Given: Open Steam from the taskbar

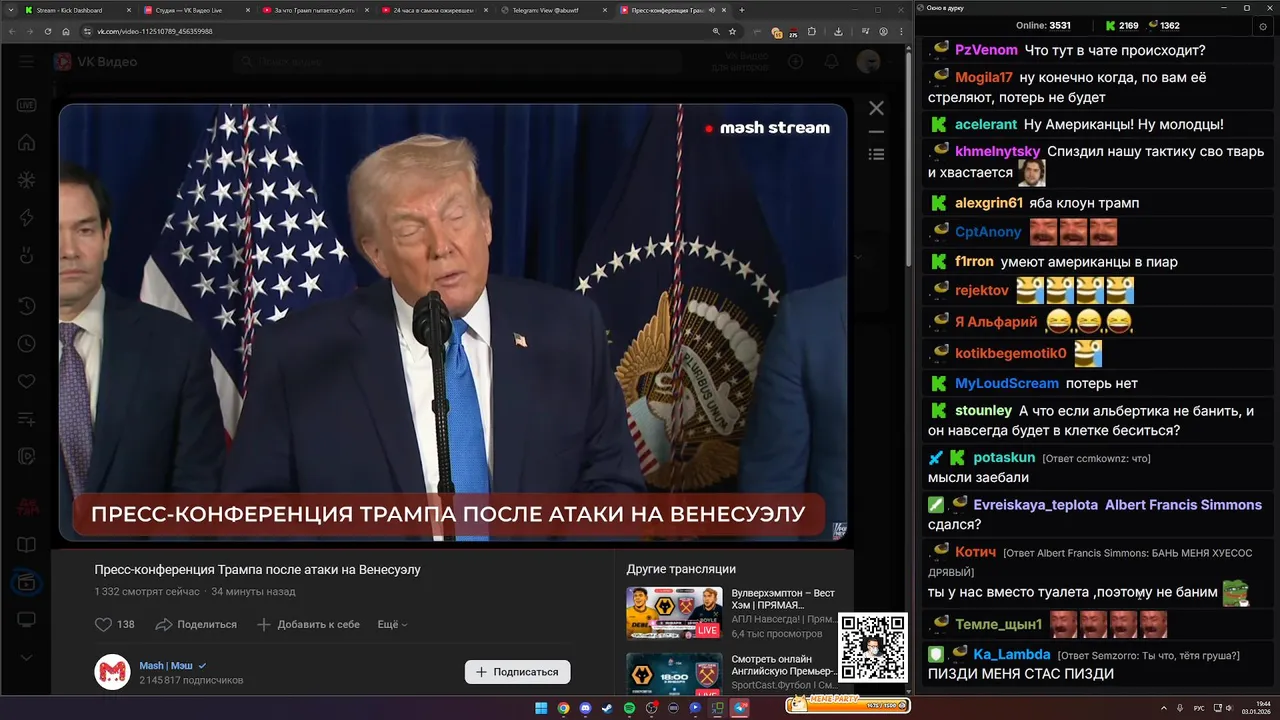Looking at the screenshot, I should click(x=607, y=708).
